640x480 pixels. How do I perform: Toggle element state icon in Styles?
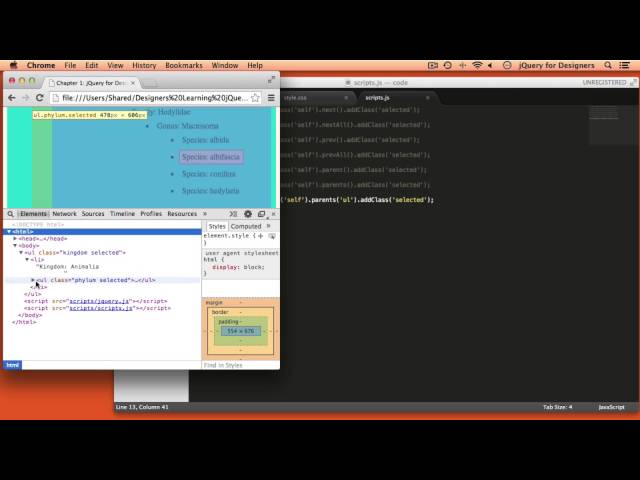tap(272, 236)
